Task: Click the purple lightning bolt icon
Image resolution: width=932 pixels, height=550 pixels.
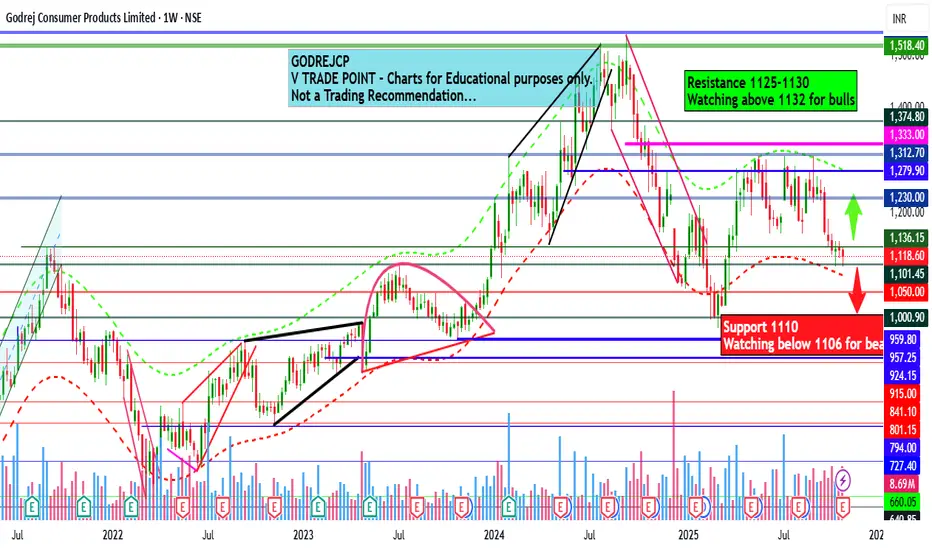Action: (x=843, y=480)
